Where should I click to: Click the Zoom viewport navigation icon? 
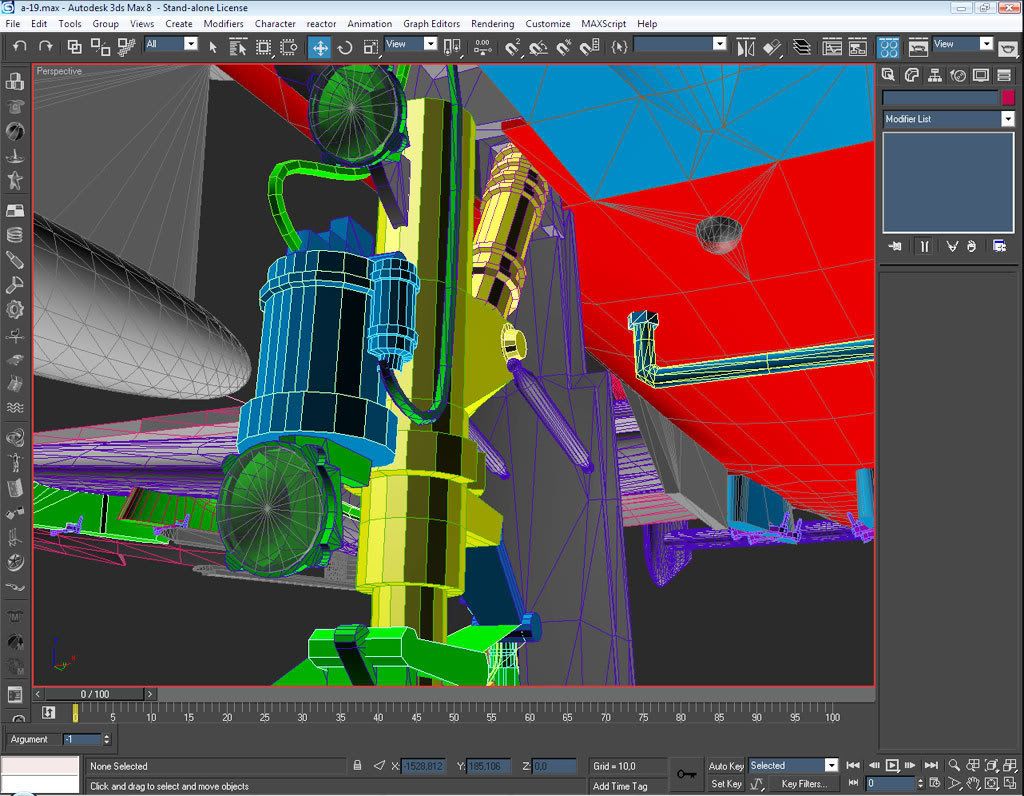[955, 765]
